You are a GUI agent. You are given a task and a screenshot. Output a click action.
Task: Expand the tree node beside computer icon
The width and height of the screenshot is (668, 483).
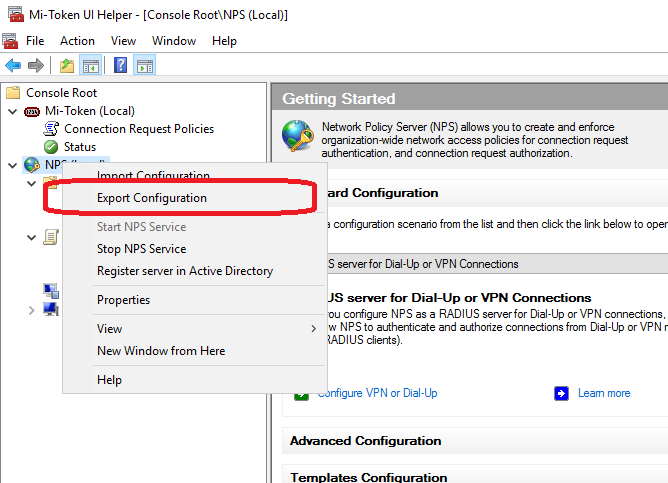click(31, 310)
